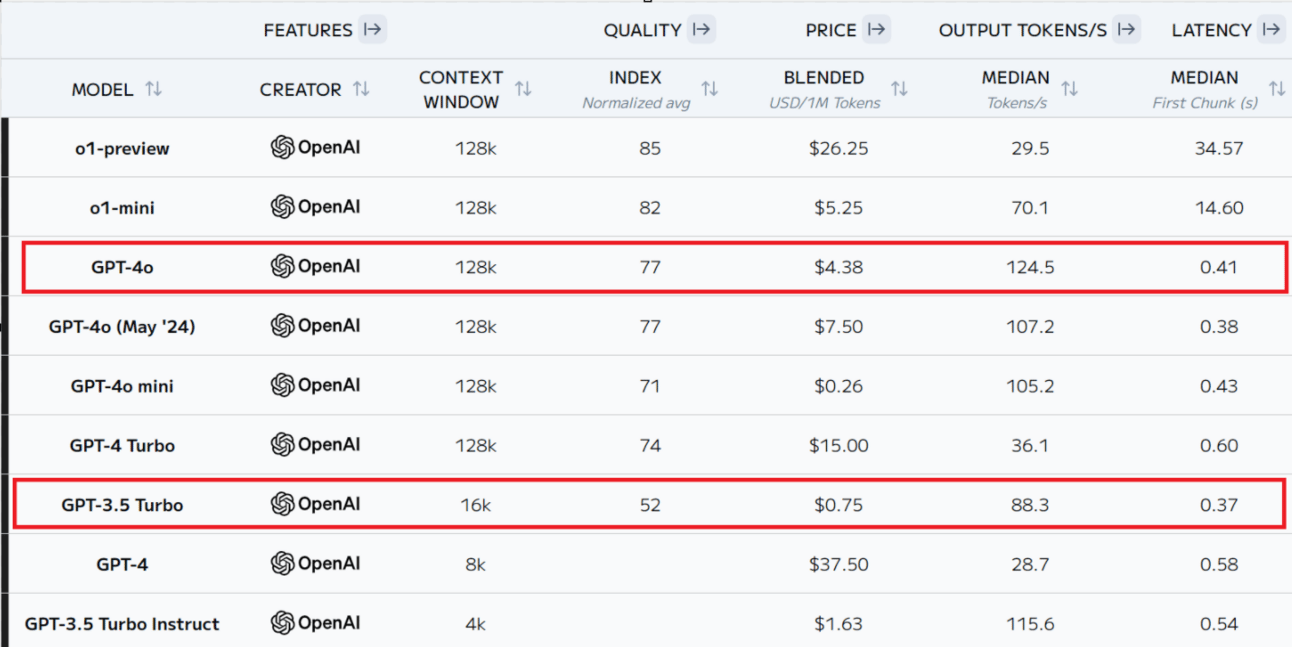Sort by BLENDED price arrows icon

click(899, 89)
